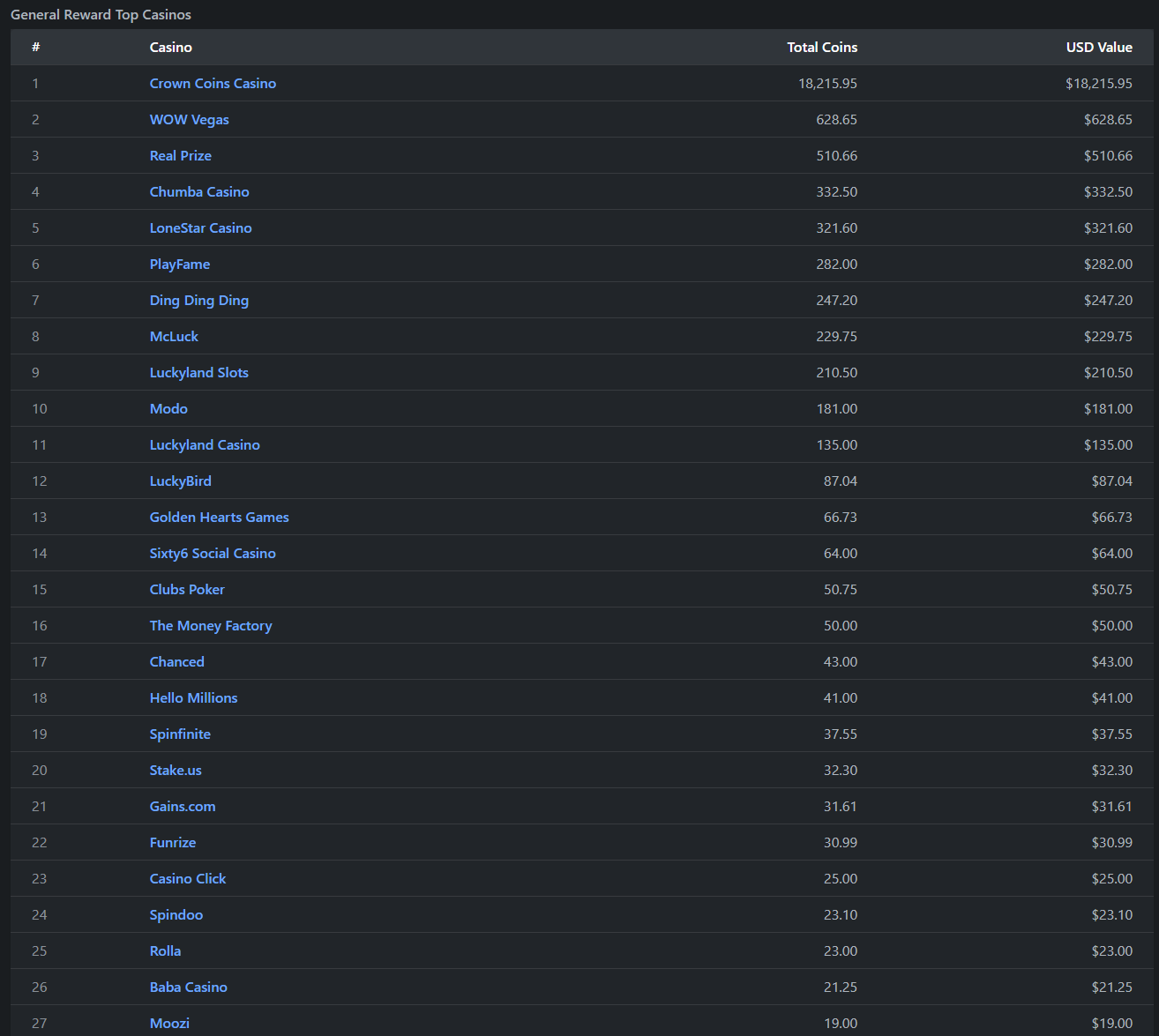The image size is (1159, 1036).
Task: Open the LoneStar Casino link
Action: tap(200, 227)
